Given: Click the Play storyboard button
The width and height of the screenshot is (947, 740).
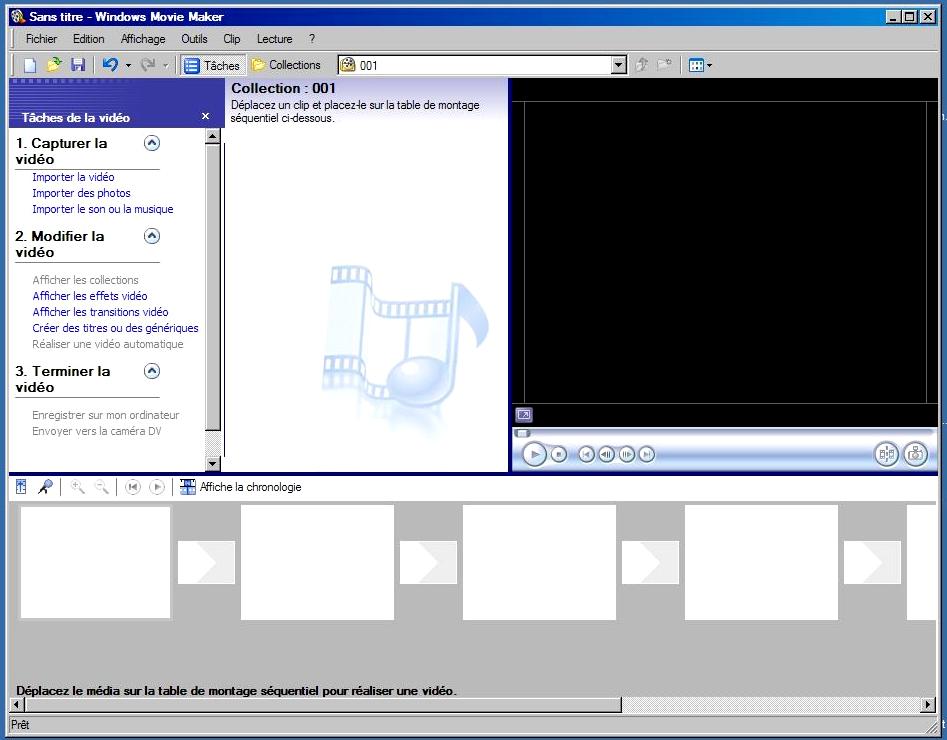Looking at the screenshot, I should [157, 487].
